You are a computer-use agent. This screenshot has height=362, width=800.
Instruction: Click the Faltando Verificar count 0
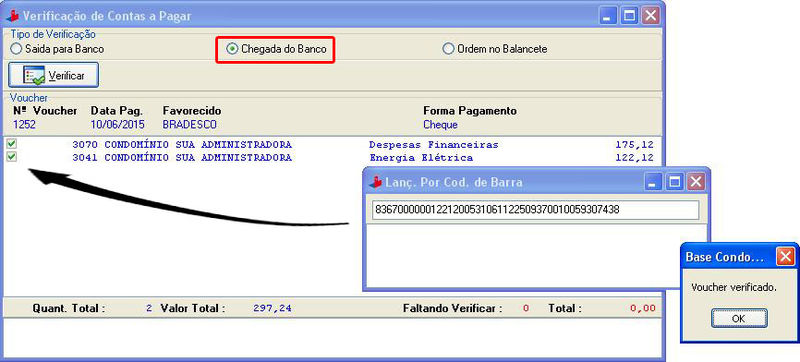click(526, 308)
